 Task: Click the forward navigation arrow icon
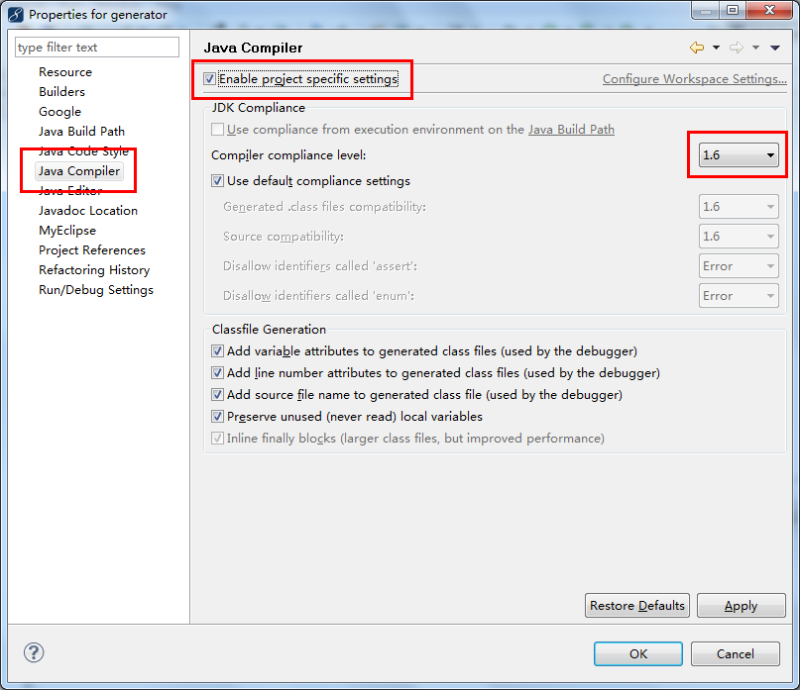(736, 48)
